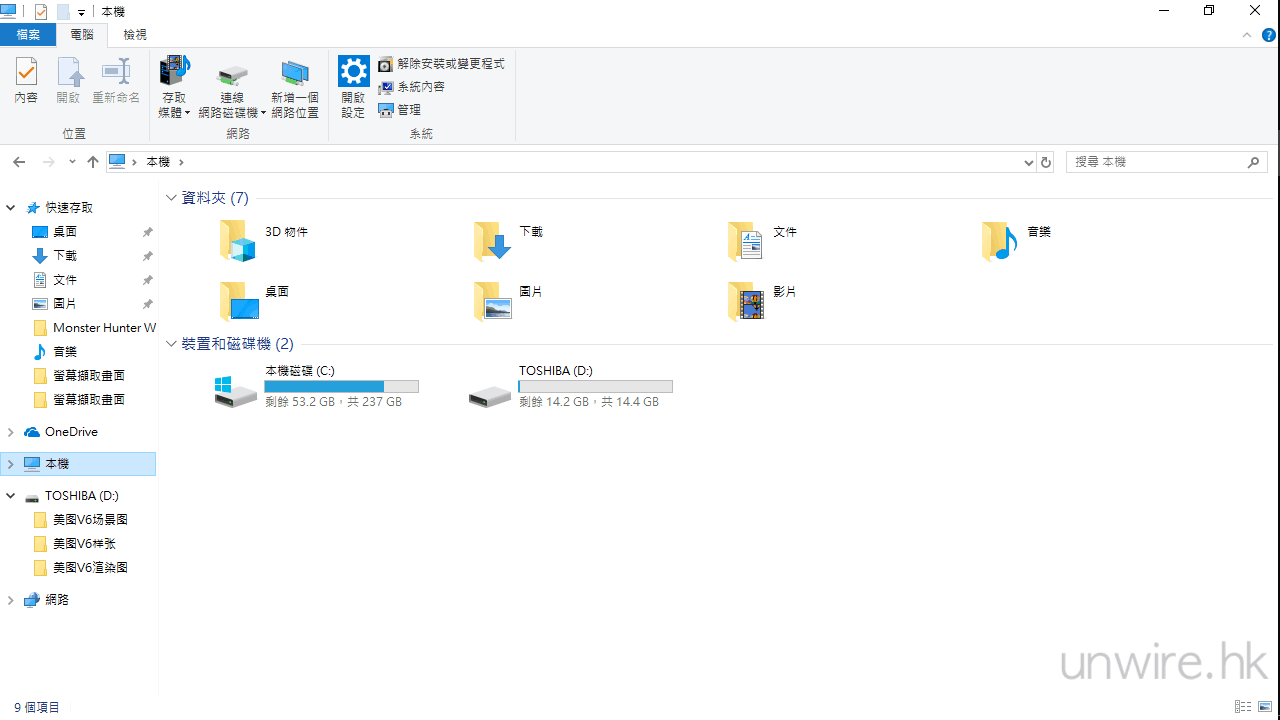Viewport: 1280px width, 720px height.
Task: Click the refresh icon beside address bar
Action: click(1046, 162)
